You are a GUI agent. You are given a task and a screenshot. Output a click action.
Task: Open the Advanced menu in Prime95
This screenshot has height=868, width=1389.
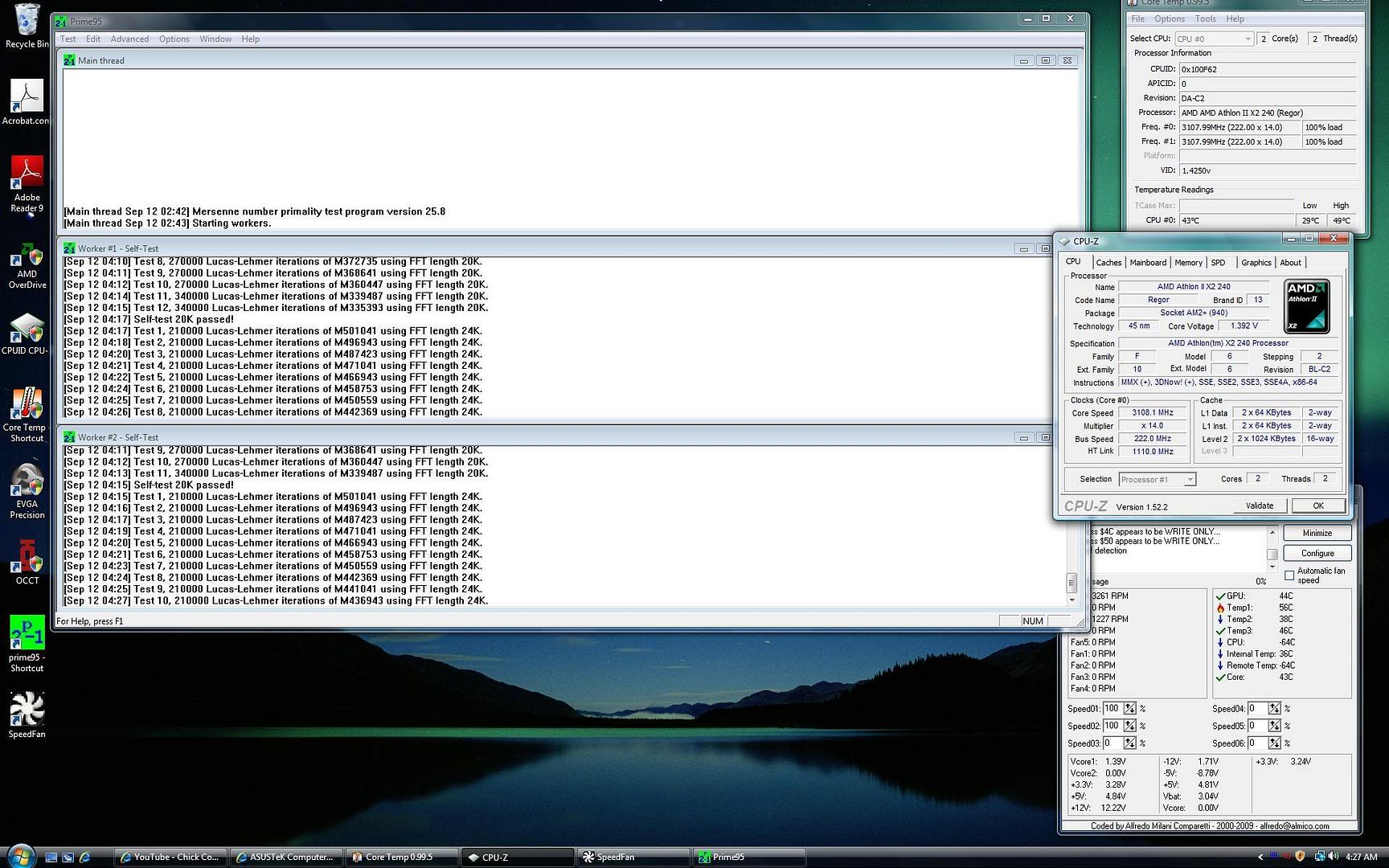pos(129,39)
